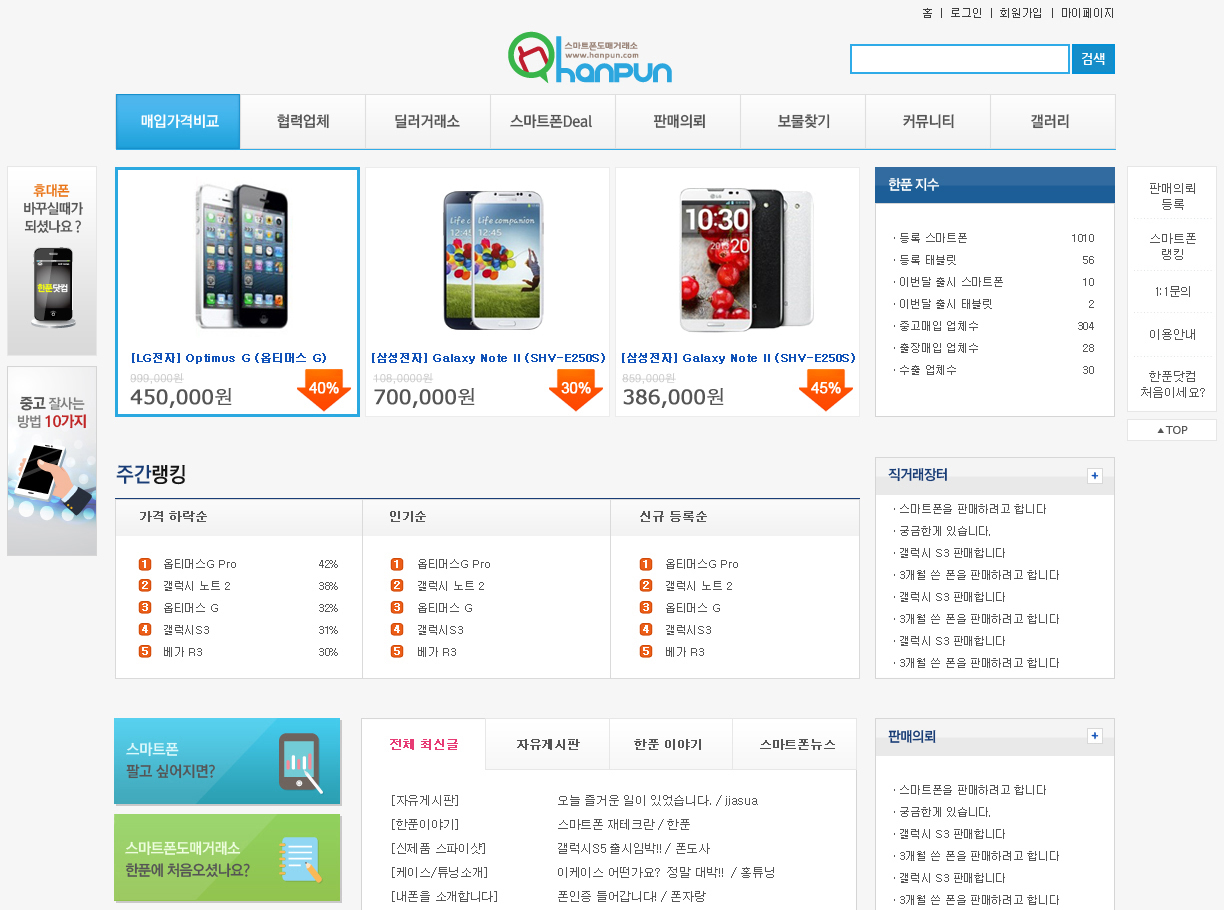Open the 로그인 link

pyautogui.click(x=966, y=13)
